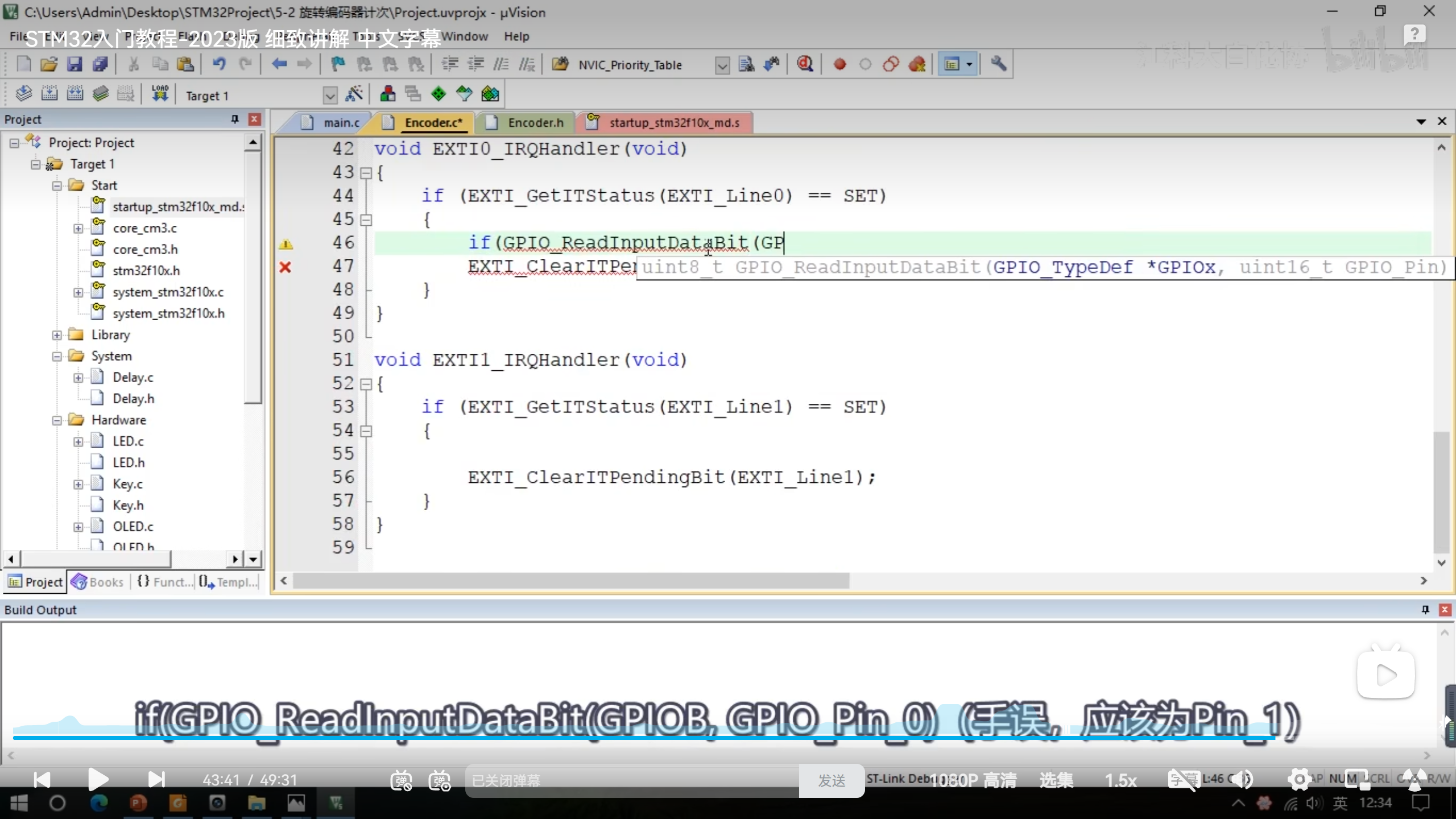Screen dimensions: 1456x819
Task: Open 选集 episode selection
Action: point(1056,780)
